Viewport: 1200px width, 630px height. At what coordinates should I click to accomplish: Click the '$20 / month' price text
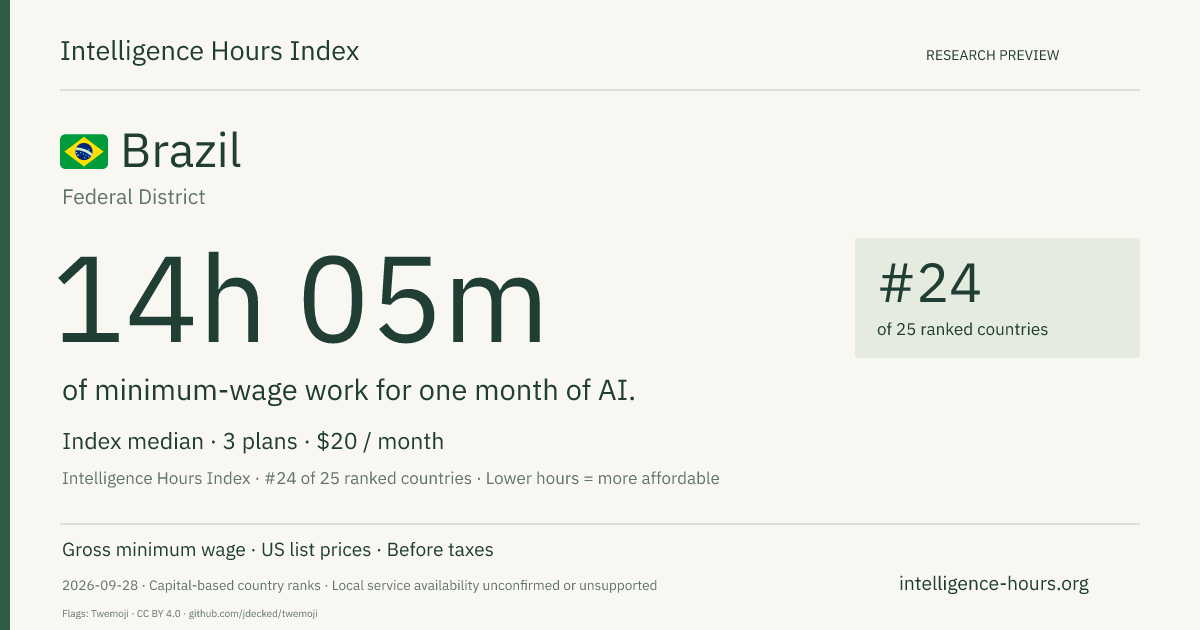[380, 441]
